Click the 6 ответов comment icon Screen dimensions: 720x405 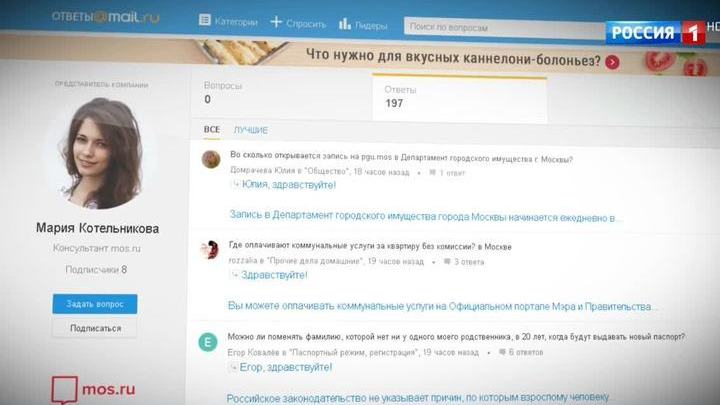[x=499, y=353]
